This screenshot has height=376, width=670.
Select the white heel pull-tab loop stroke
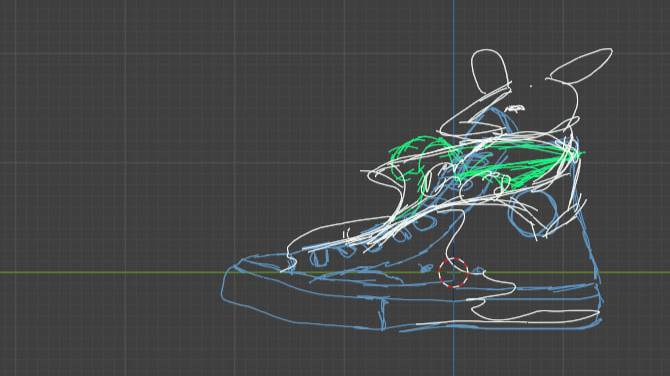581,65
